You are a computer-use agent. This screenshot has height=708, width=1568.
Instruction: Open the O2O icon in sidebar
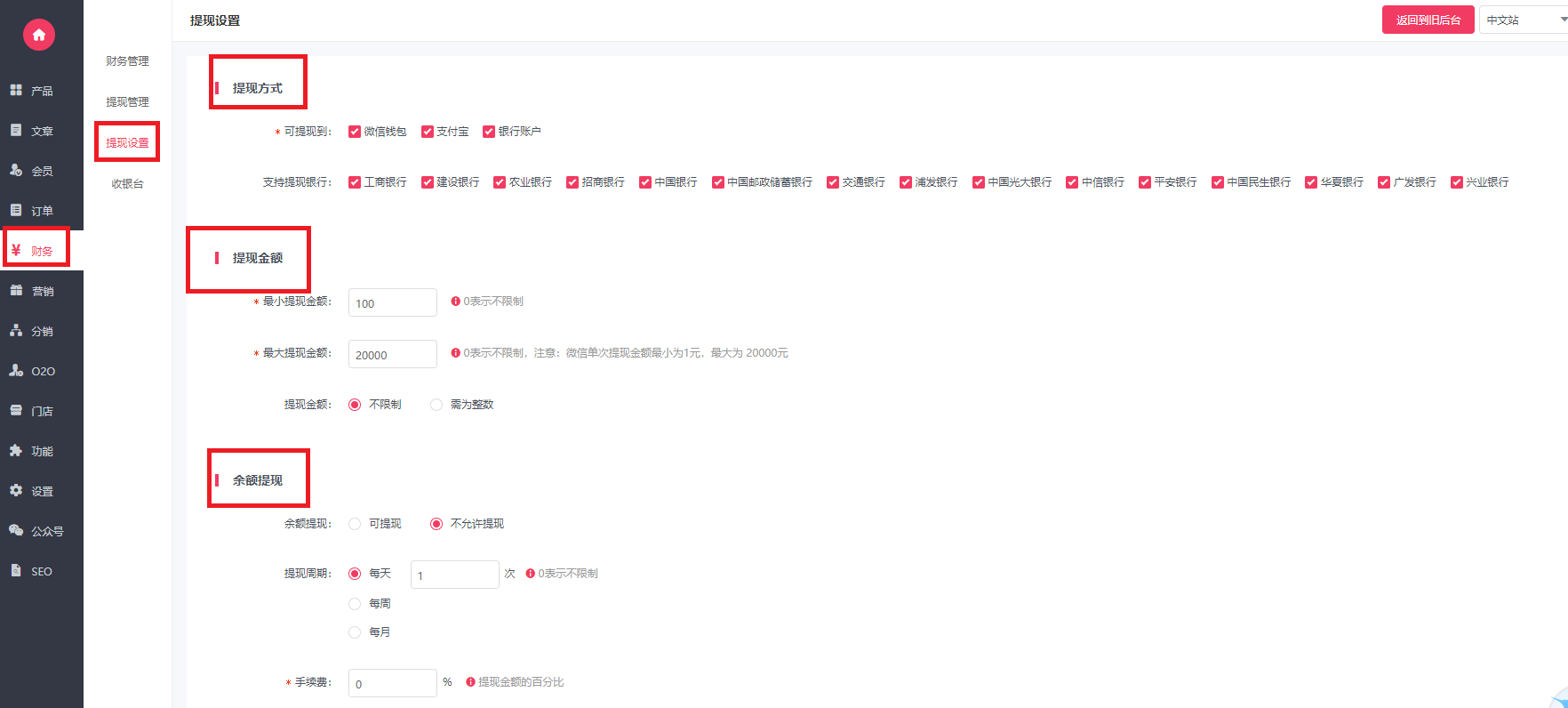pyautogui.click(x=16, y=370)
